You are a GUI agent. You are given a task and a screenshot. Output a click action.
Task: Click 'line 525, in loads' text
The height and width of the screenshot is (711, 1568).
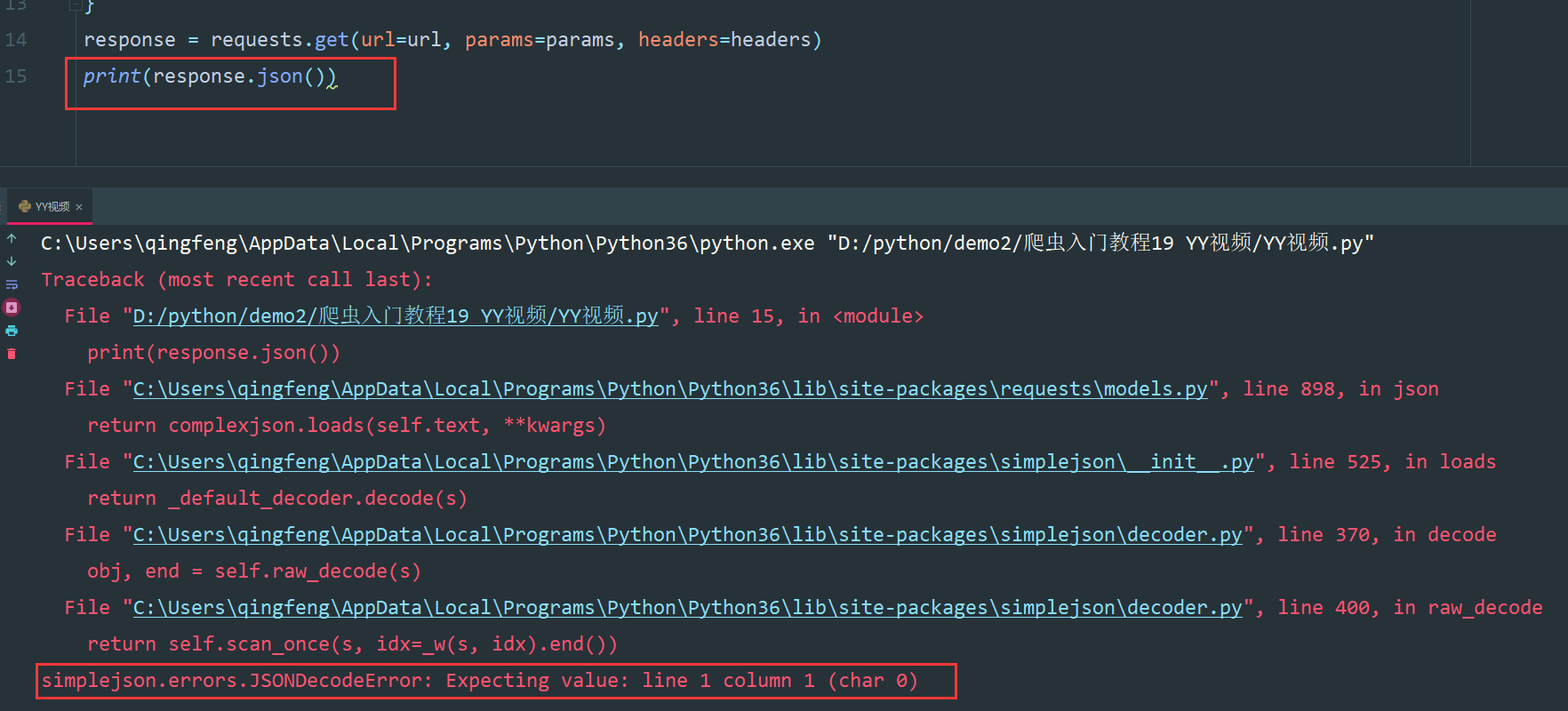[x=1393, y=462]
